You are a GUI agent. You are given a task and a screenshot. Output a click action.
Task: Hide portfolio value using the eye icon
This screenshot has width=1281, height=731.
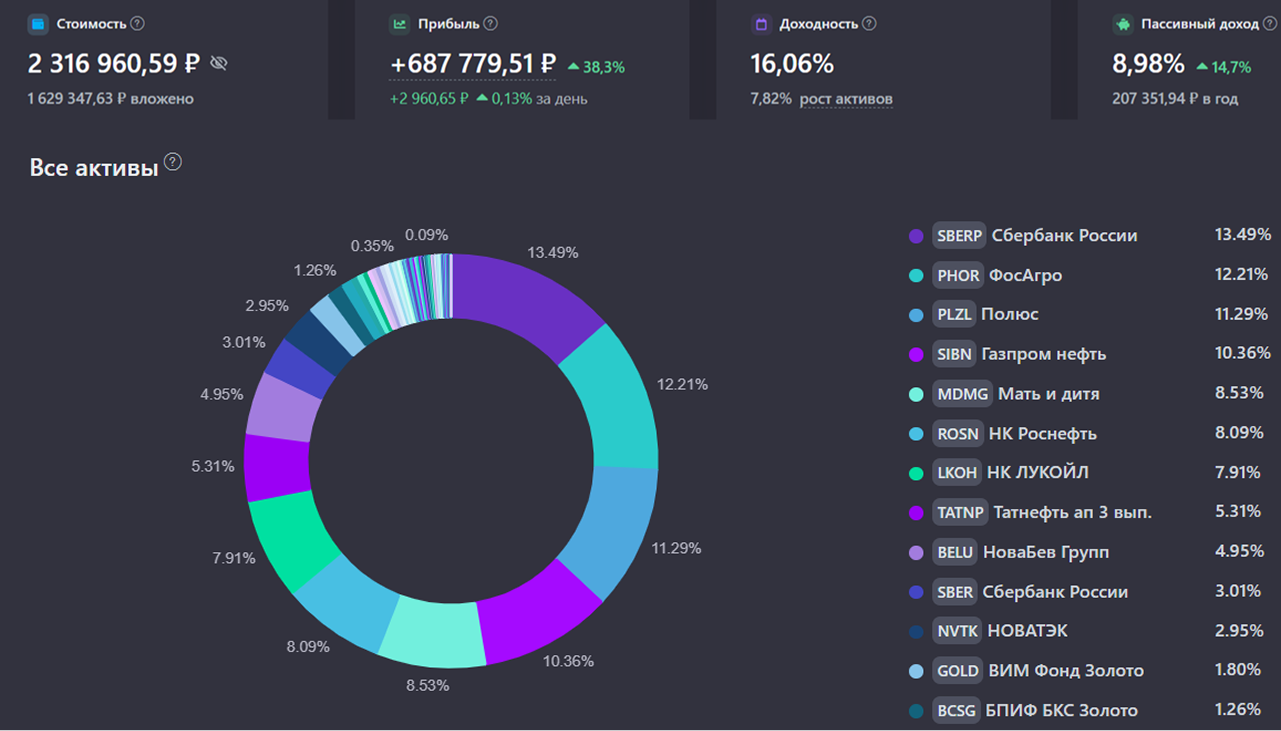(x=218, y=62)
